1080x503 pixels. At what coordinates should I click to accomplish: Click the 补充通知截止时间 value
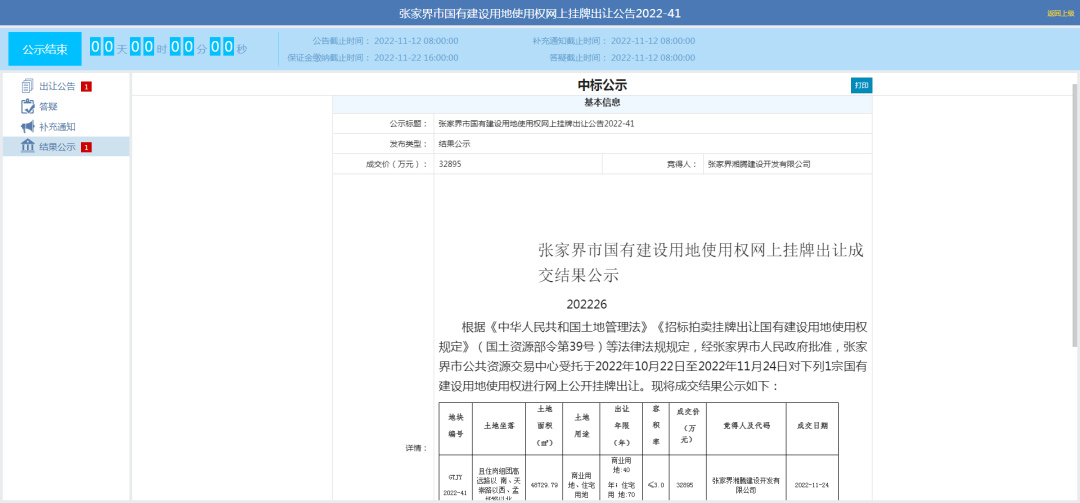(653, 41)
